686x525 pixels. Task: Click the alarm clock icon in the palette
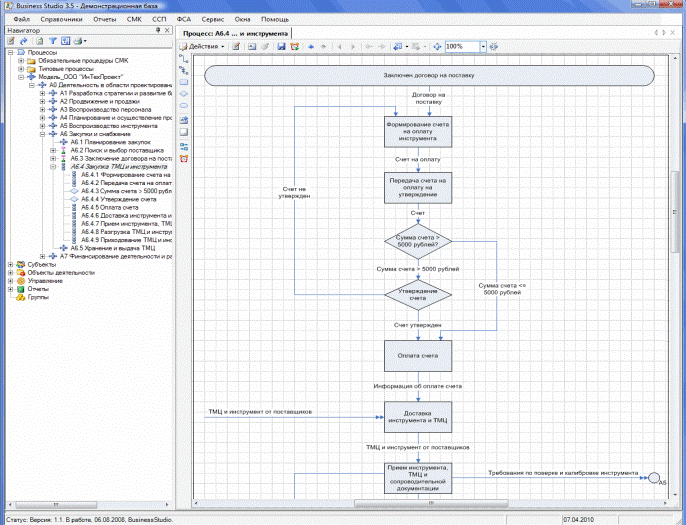[184, 158]
